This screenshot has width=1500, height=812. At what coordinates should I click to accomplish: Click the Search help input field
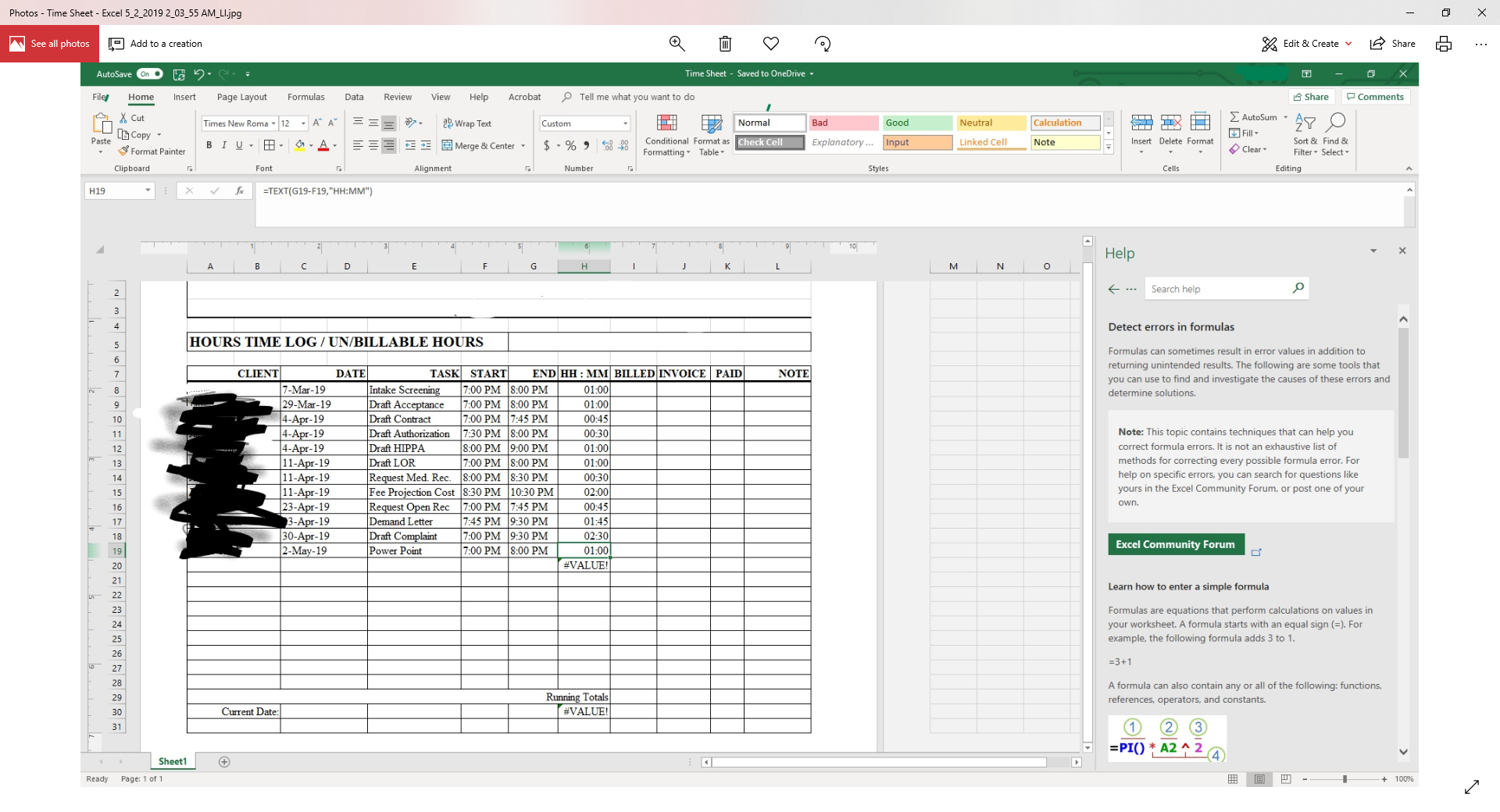pos(1217,289)
